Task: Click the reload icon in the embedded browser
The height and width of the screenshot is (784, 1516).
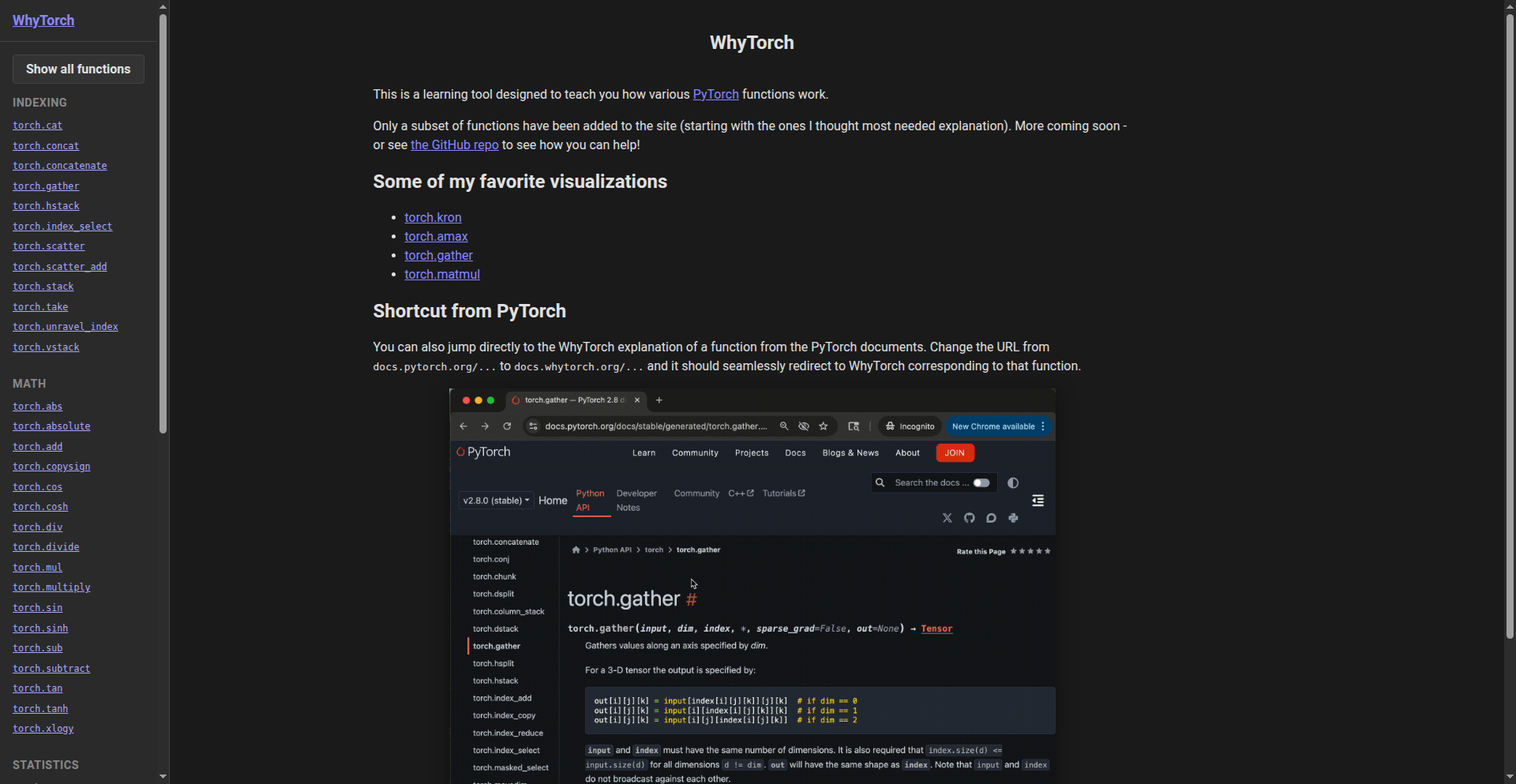Action: click(507, 426)
